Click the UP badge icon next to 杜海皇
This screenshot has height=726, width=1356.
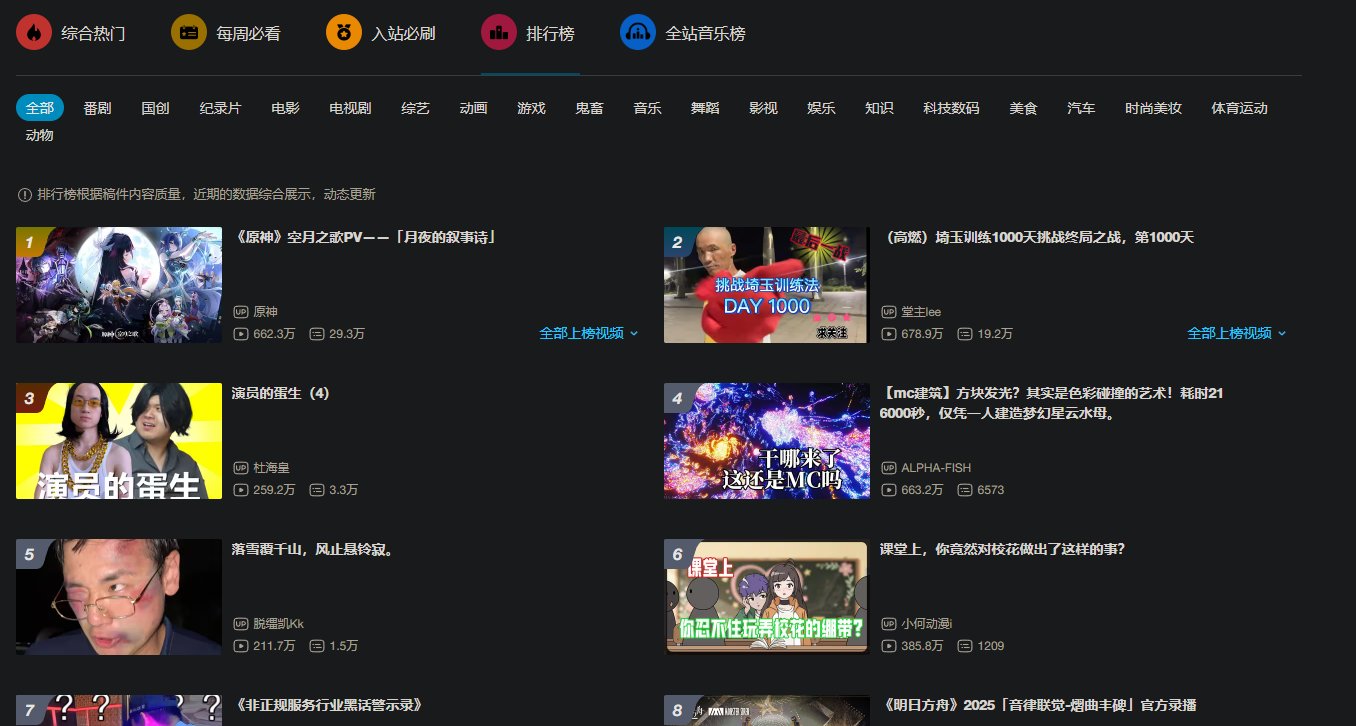pyautogui.click(x=240, y=468)
